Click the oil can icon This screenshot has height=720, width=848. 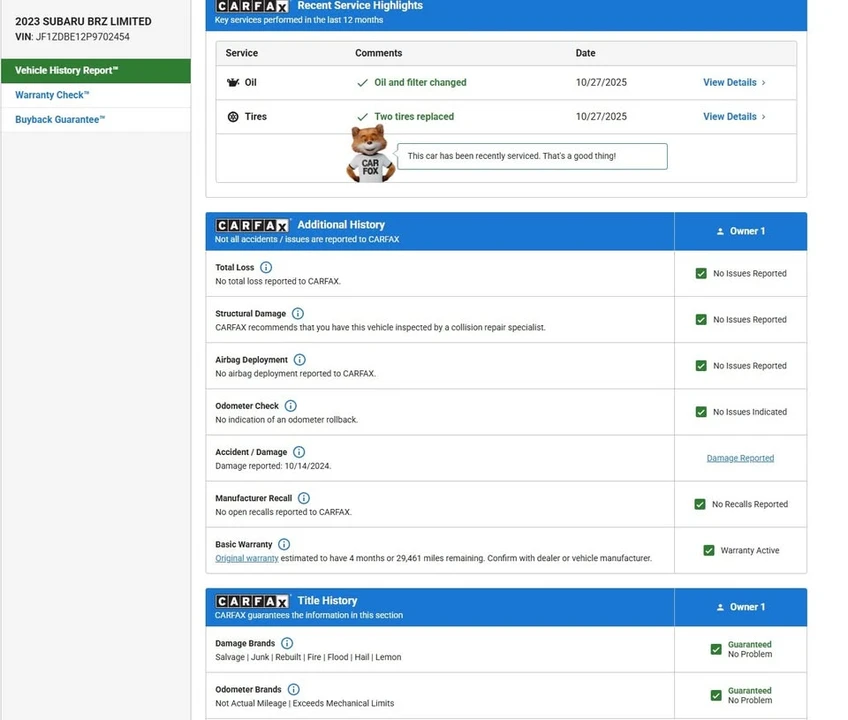pyautogui.click(x=233, y=82)
